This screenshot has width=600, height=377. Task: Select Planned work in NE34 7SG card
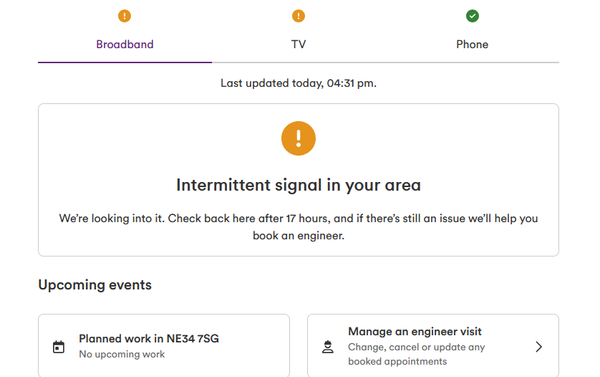(164, 346)
